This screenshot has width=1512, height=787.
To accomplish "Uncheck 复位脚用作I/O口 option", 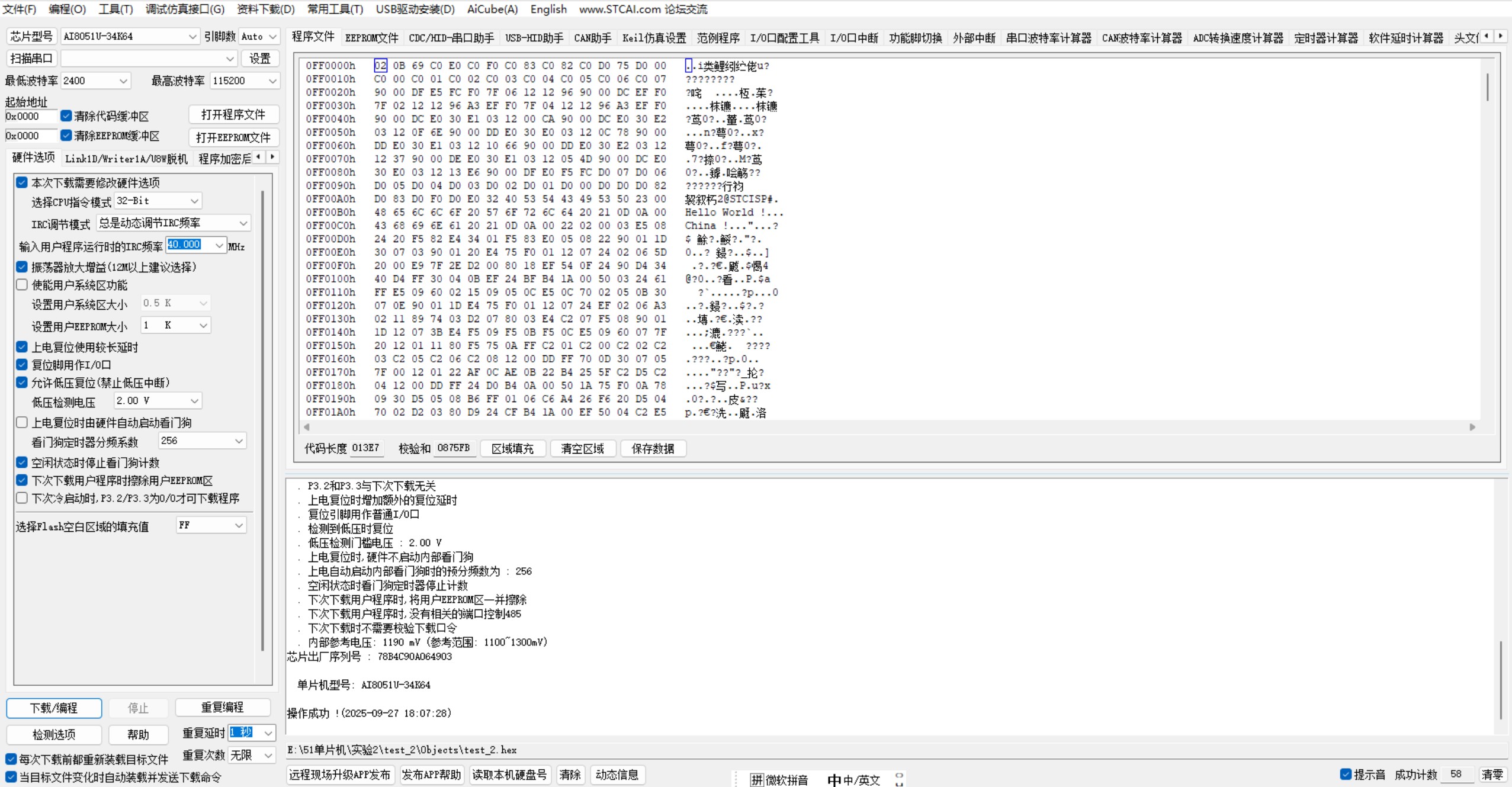I will tap(22, 365).
